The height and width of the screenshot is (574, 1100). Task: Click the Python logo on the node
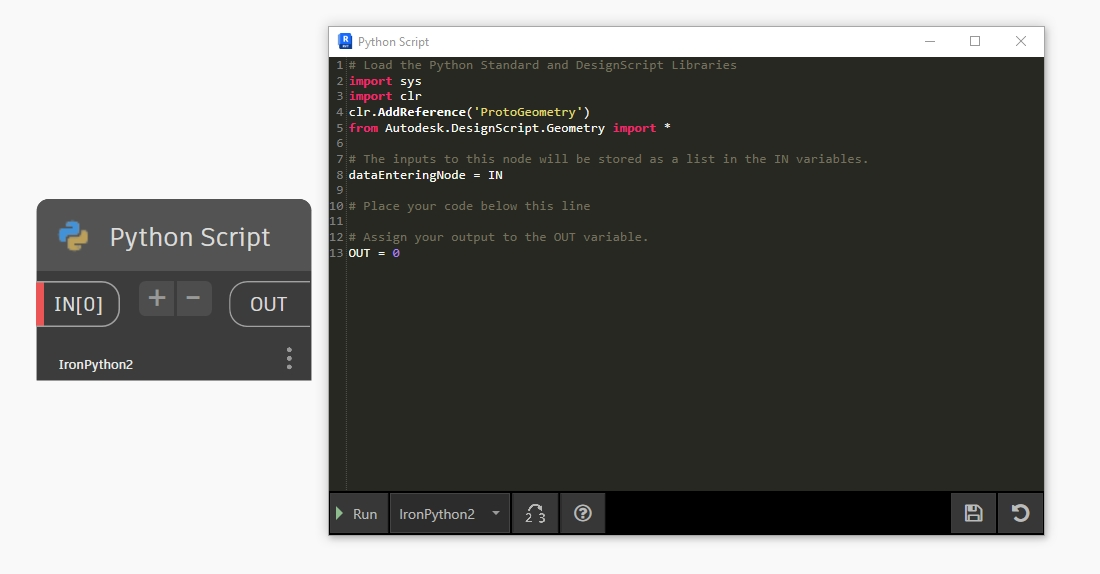(74, 236)
